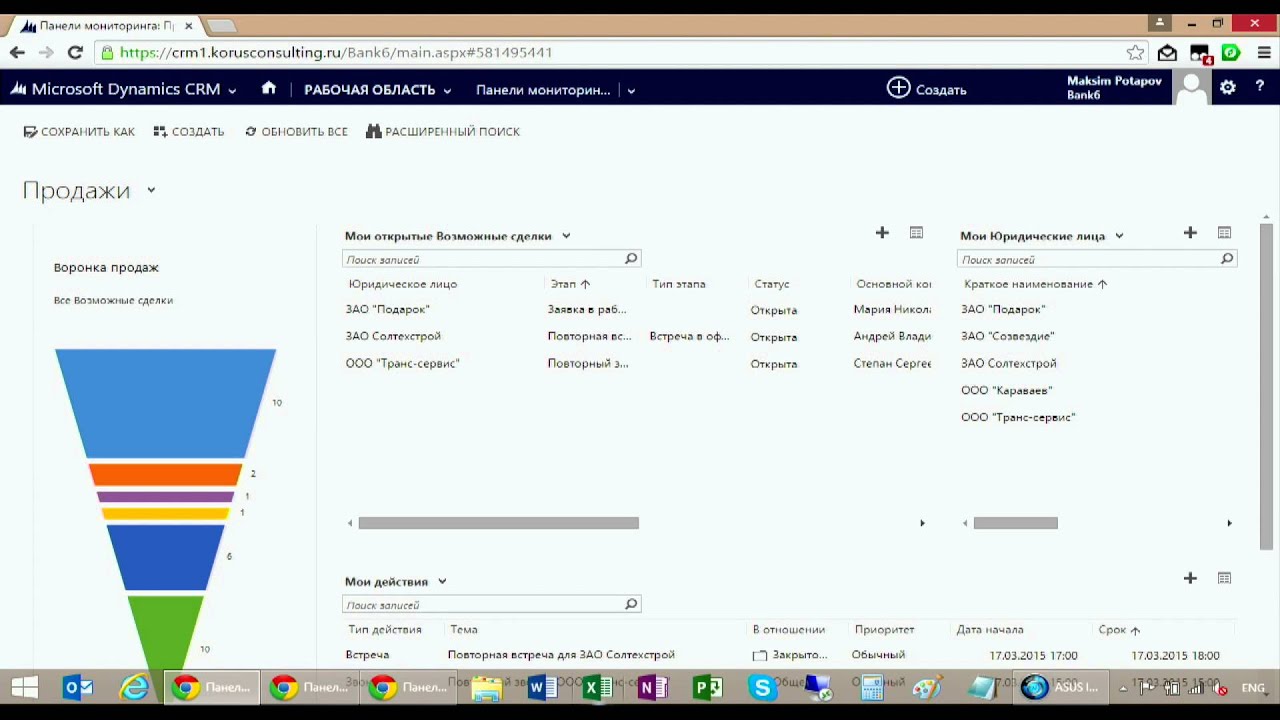Open ООО "Транс-сервис" in Возможные сделки
Viewport: 1280px width, 720px height.
402,363
